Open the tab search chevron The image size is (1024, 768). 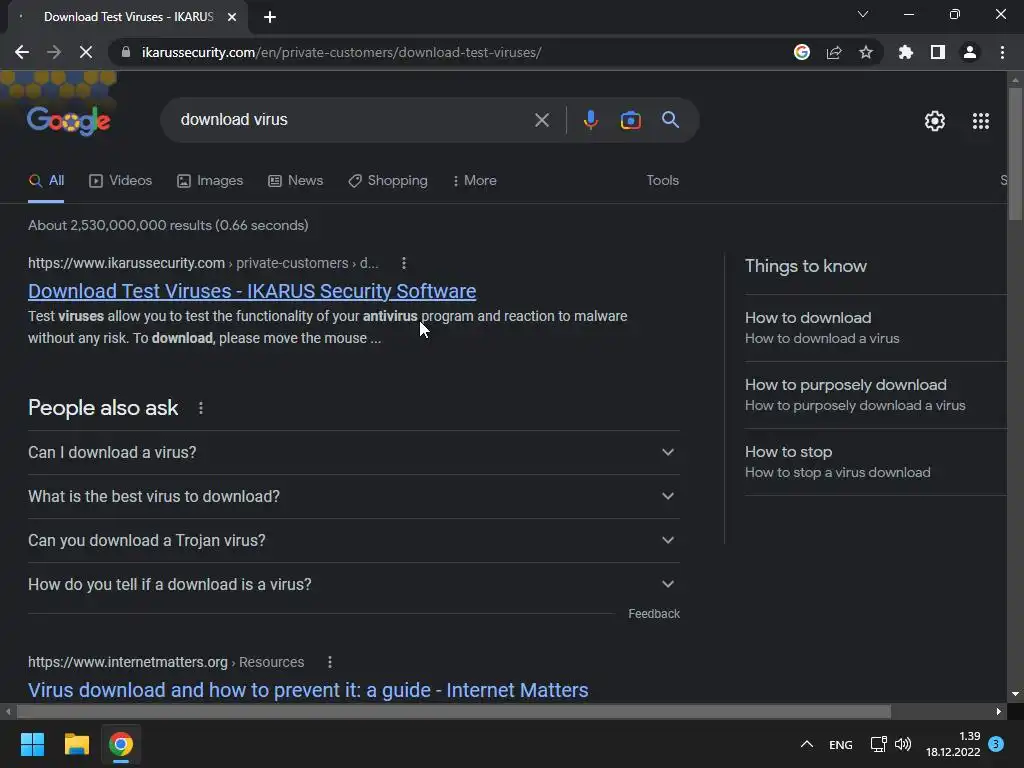click(x=863, y=14)
